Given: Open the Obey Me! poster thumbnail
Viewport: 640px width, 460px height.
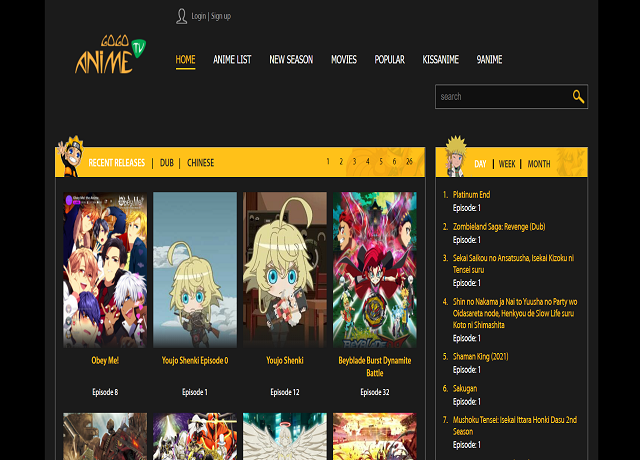Looking at the screenshot, I should click(x=105, y=270).
